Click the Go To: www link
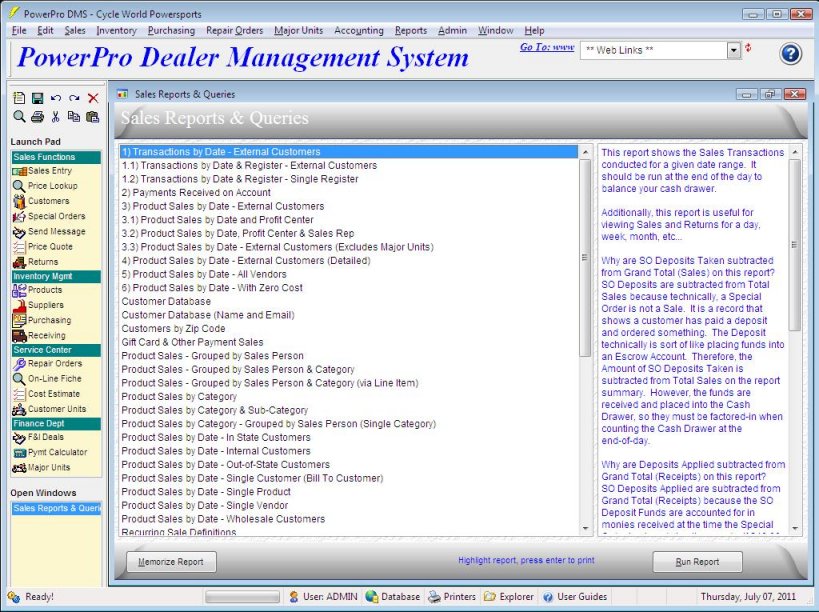Viewport: 819px width, 612px height. coord(547,47)
